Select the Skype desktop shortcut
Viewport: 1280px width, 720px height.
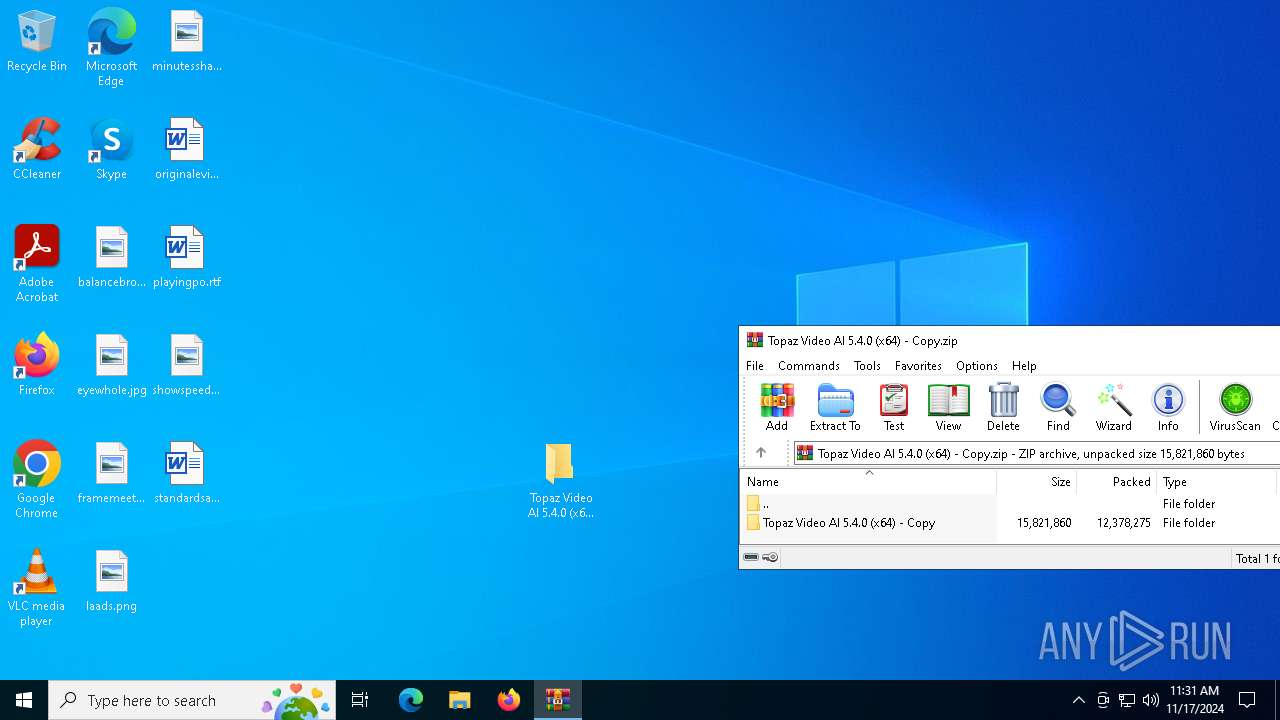111,149
